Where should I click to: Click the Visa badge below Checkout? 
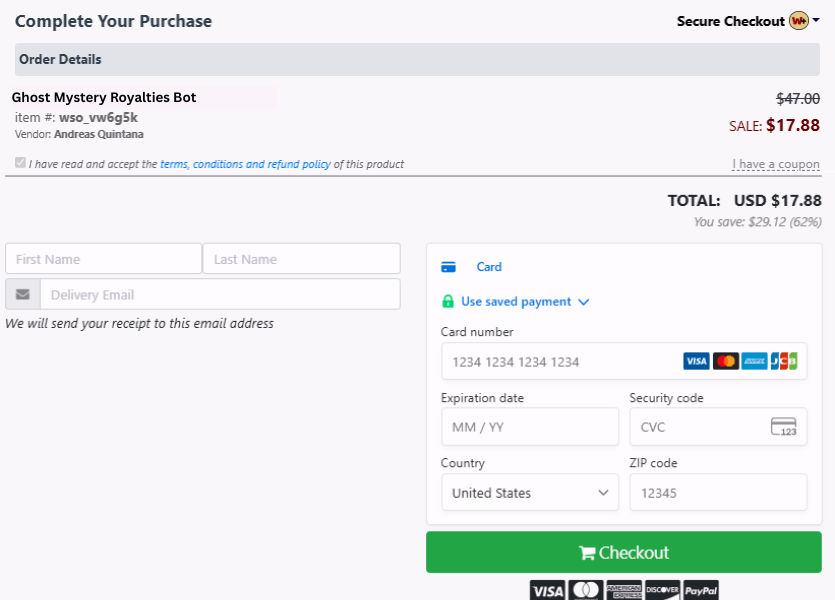[547, 590]
